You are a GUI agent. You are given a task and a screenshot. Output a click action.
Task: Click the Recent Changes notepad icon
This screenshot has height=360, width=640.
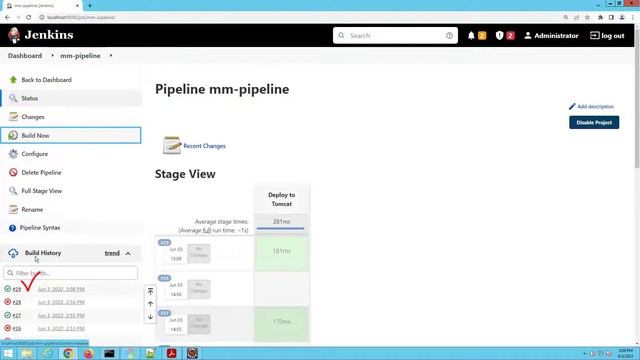172,145
